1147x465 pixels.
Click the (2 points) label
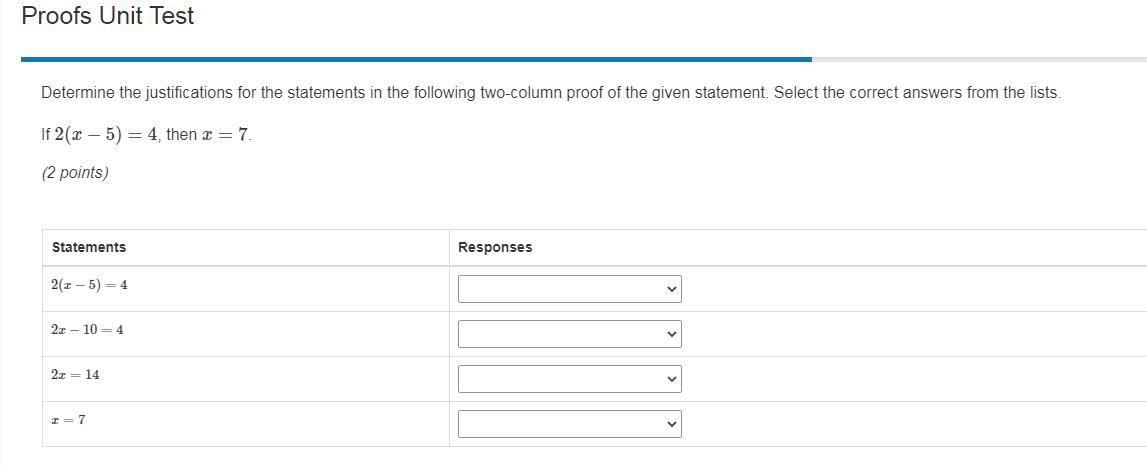(x=75, y=172)
